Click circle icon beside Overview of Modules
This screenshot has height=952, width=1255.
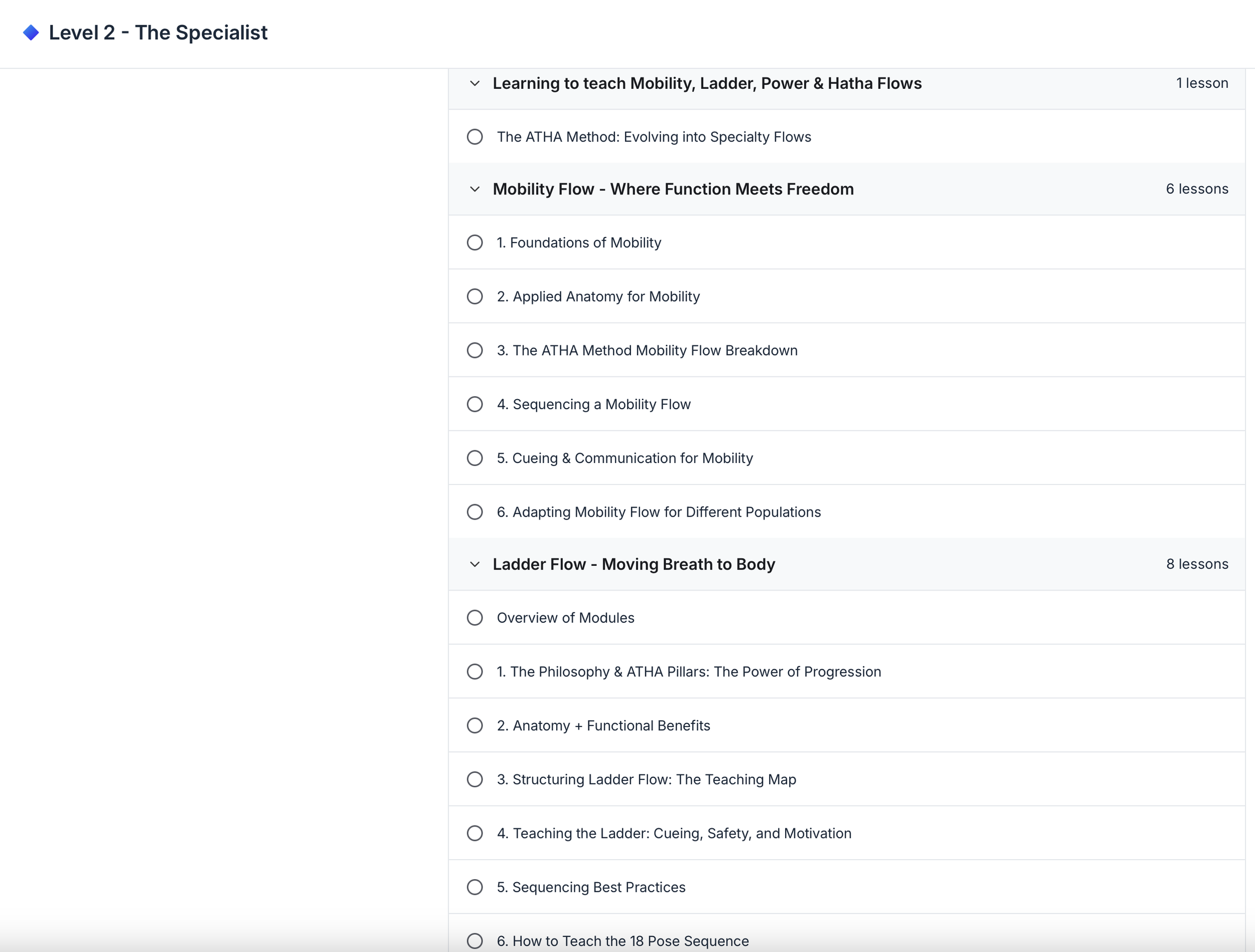(475, 618)
